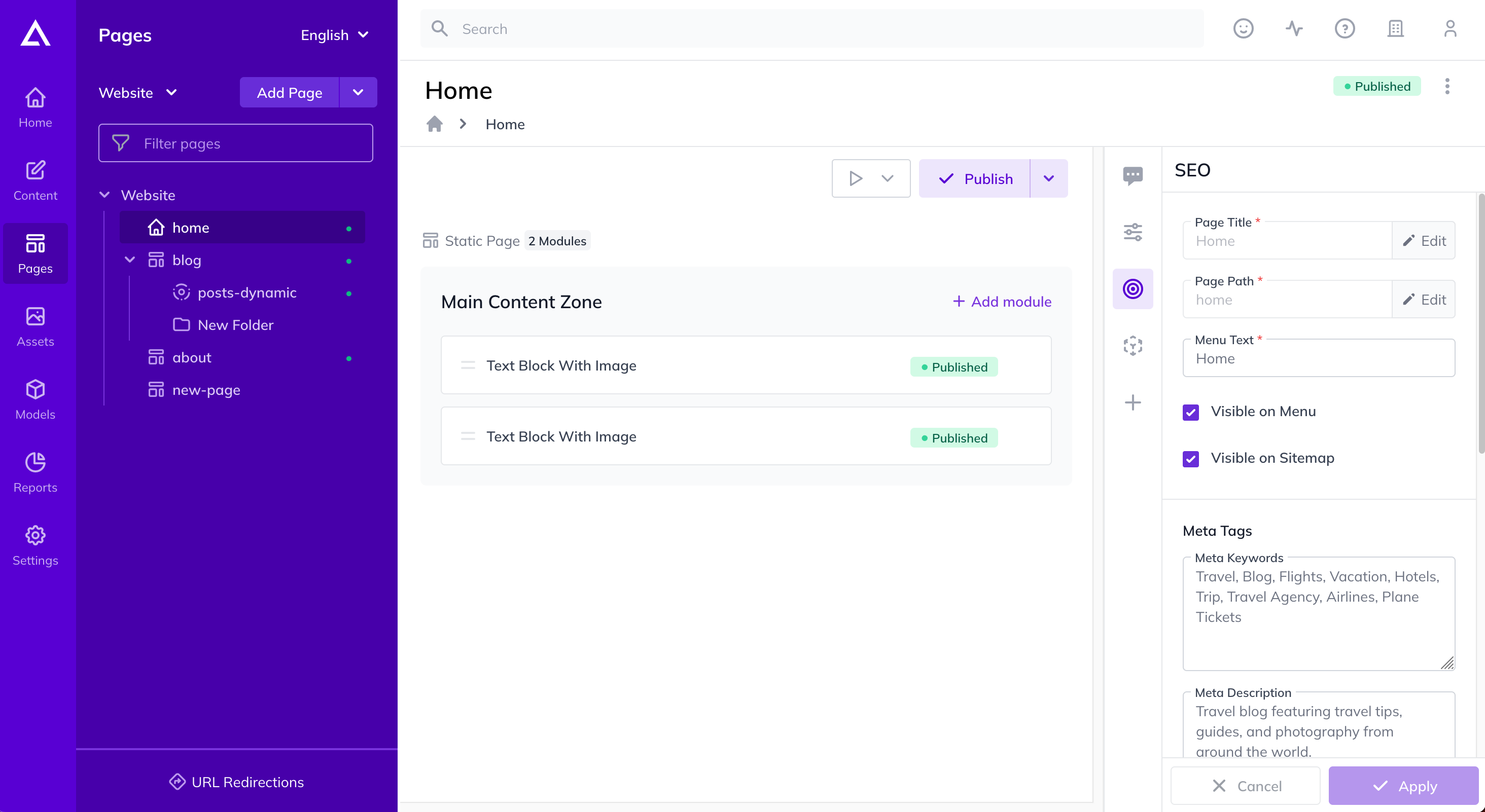The width and height of the screenshot is (1485, 812).
Task: Click the Home breadcrumb text
Action: pos(505,125)
